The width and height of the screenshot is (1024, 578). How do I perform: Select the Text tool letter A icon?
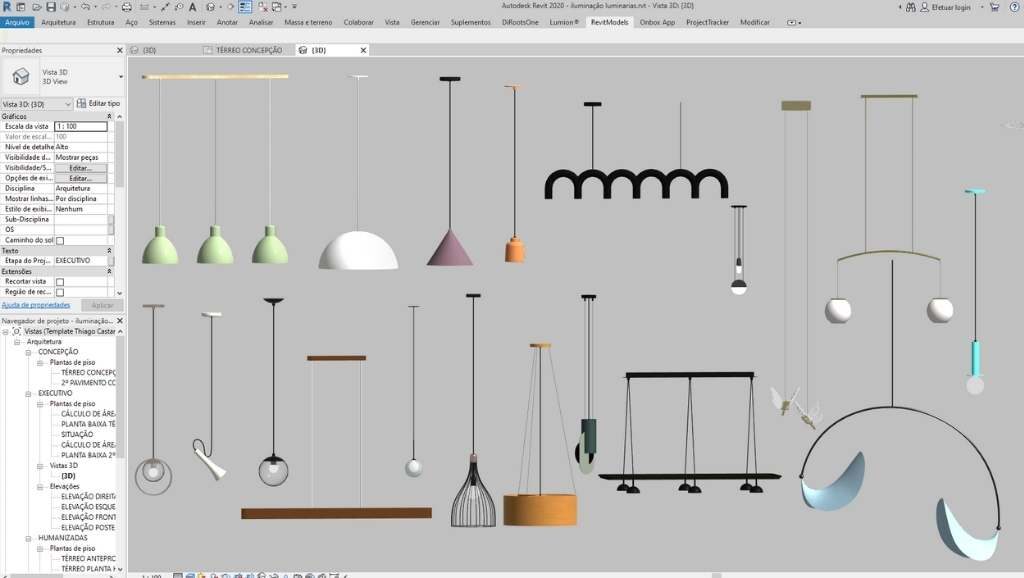tap(193, 7)
